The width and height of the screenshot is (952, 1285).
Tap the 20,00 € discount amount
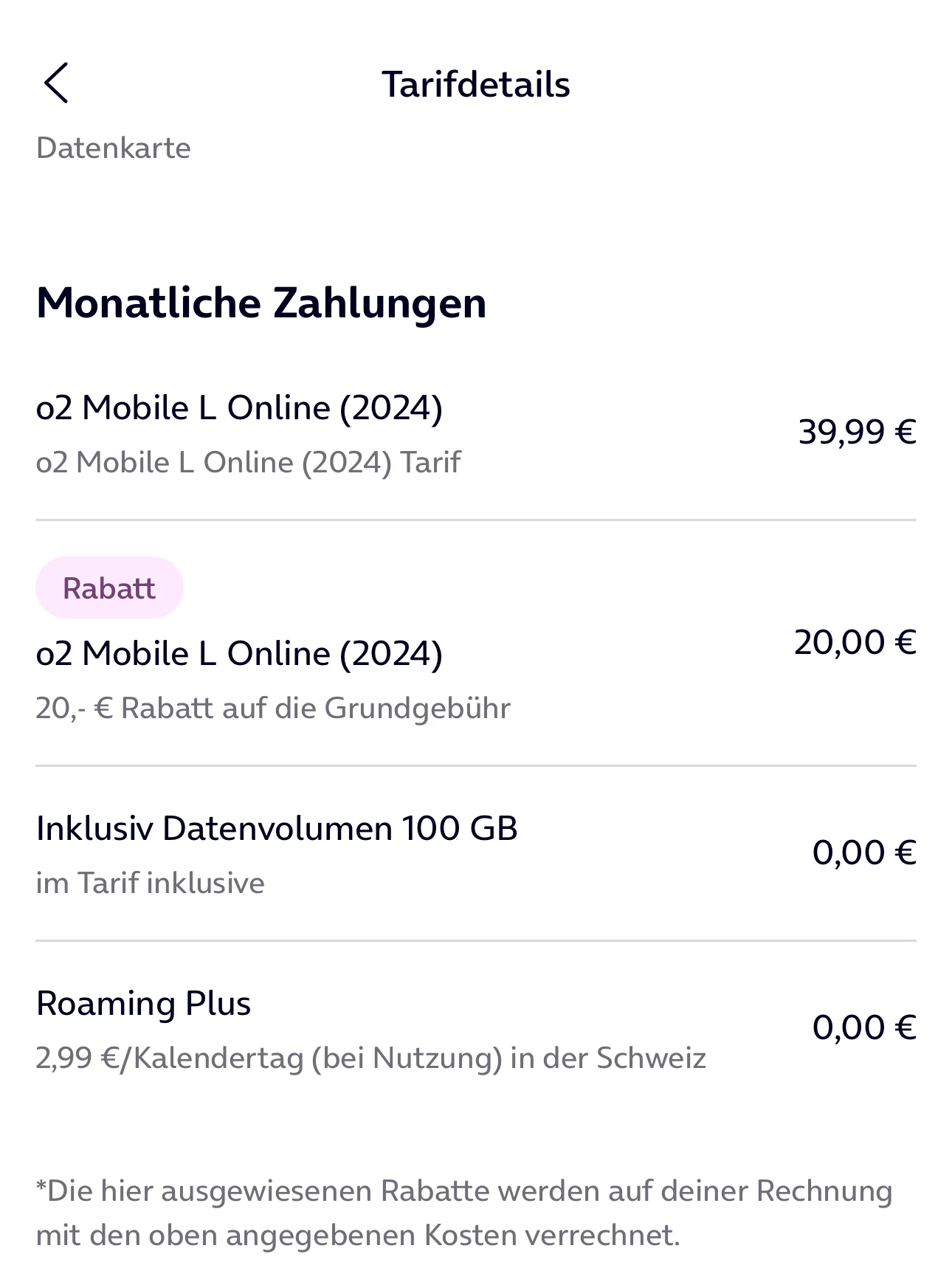click(x=855, y=642)
